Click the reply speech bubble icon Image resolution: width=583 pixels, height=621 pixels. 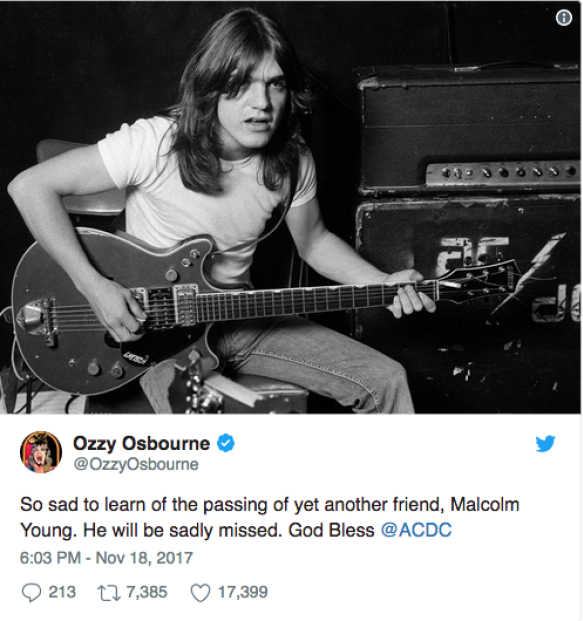pyautogui.click(x=31, y=593)
